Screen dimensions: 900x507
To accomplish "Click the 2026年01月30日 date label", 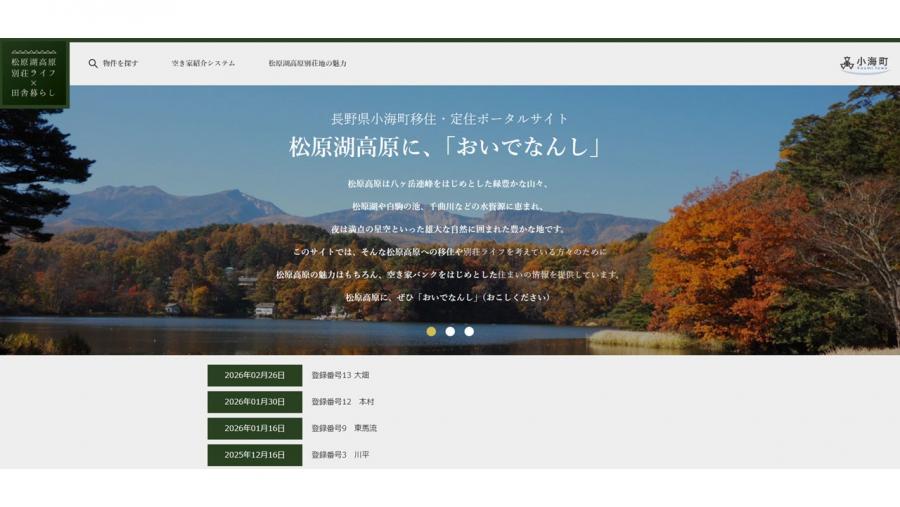I will (255, 401).
